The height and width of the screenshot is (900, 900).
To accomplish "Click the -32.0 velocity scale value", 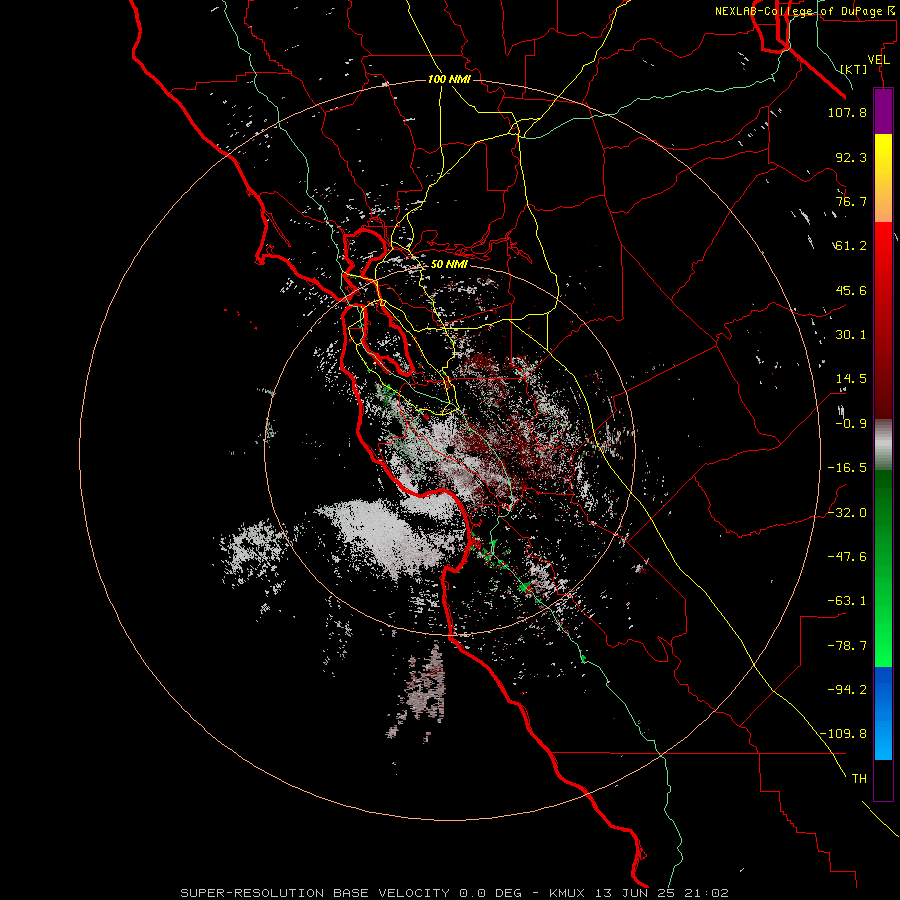I will coord(847,513).
